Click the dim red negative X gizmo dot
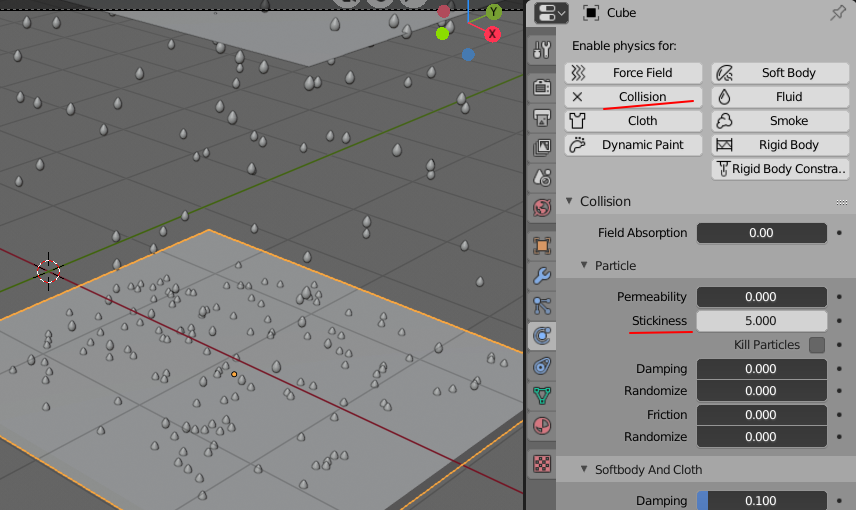 click(444, 11)
